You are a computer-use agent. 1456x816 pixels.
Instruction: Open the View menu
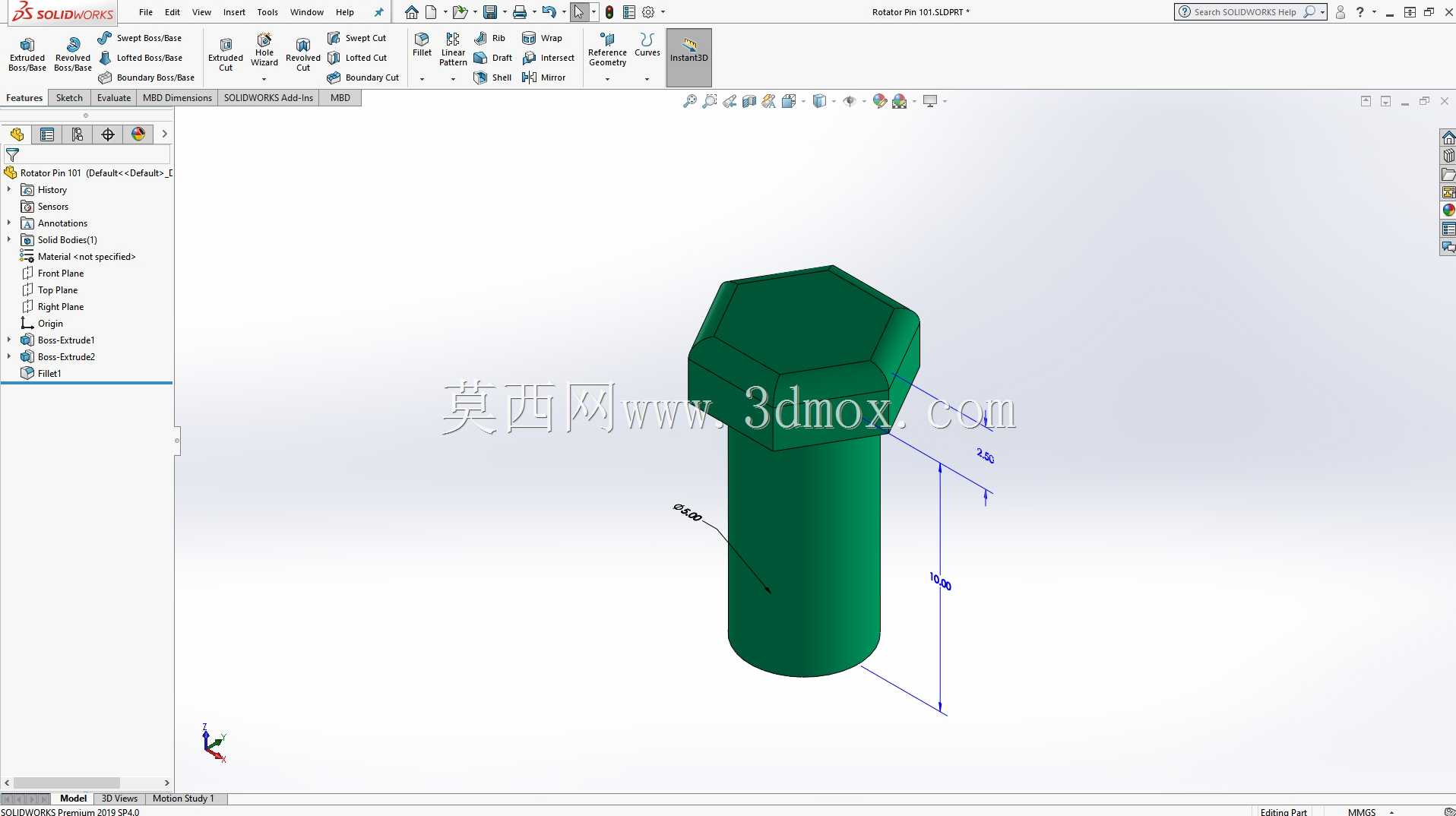pyautogui.click(x=201, y=12)
